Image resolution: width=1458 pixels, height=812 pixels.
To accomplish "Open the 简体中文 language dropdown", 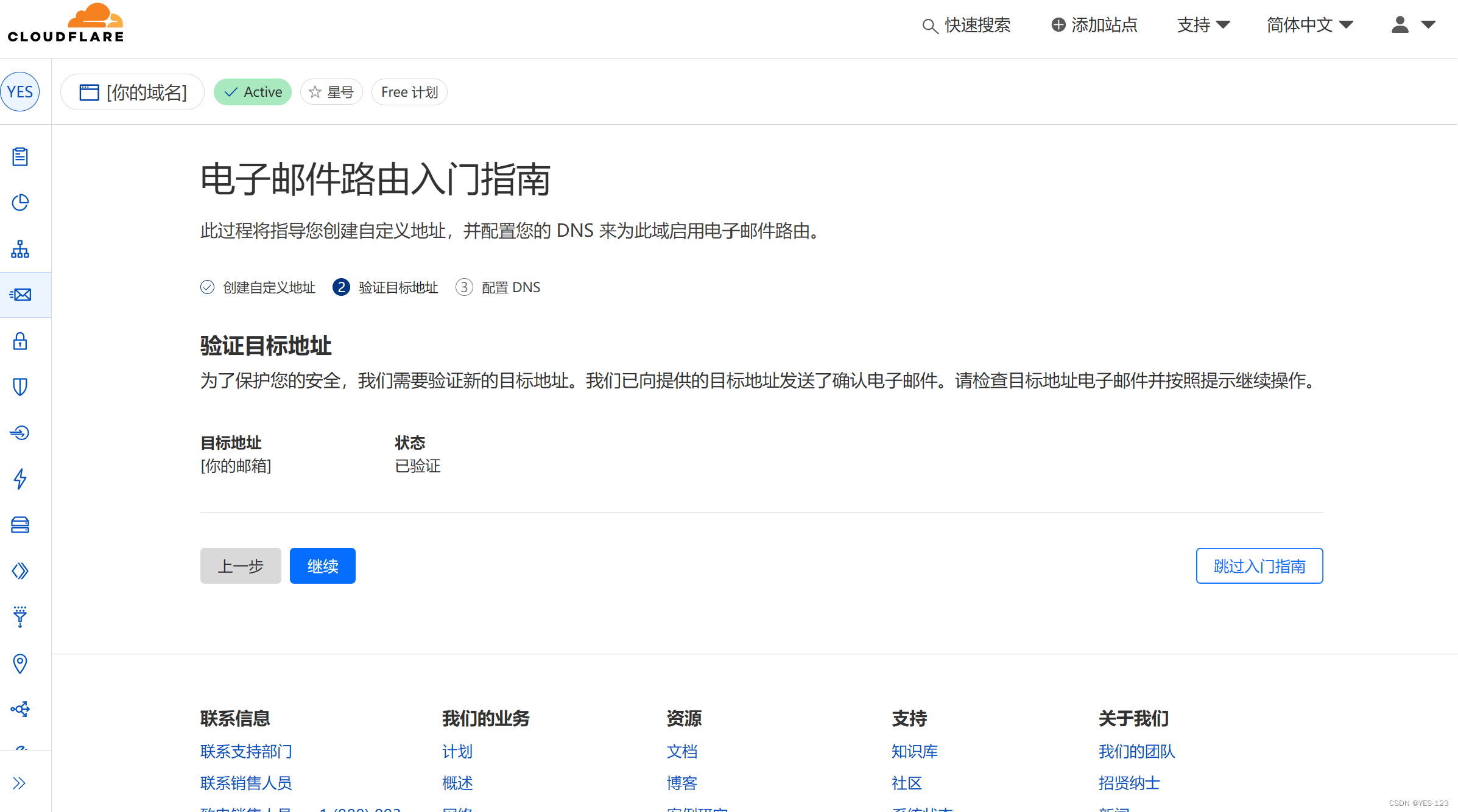I will [x=1309, y=25].
